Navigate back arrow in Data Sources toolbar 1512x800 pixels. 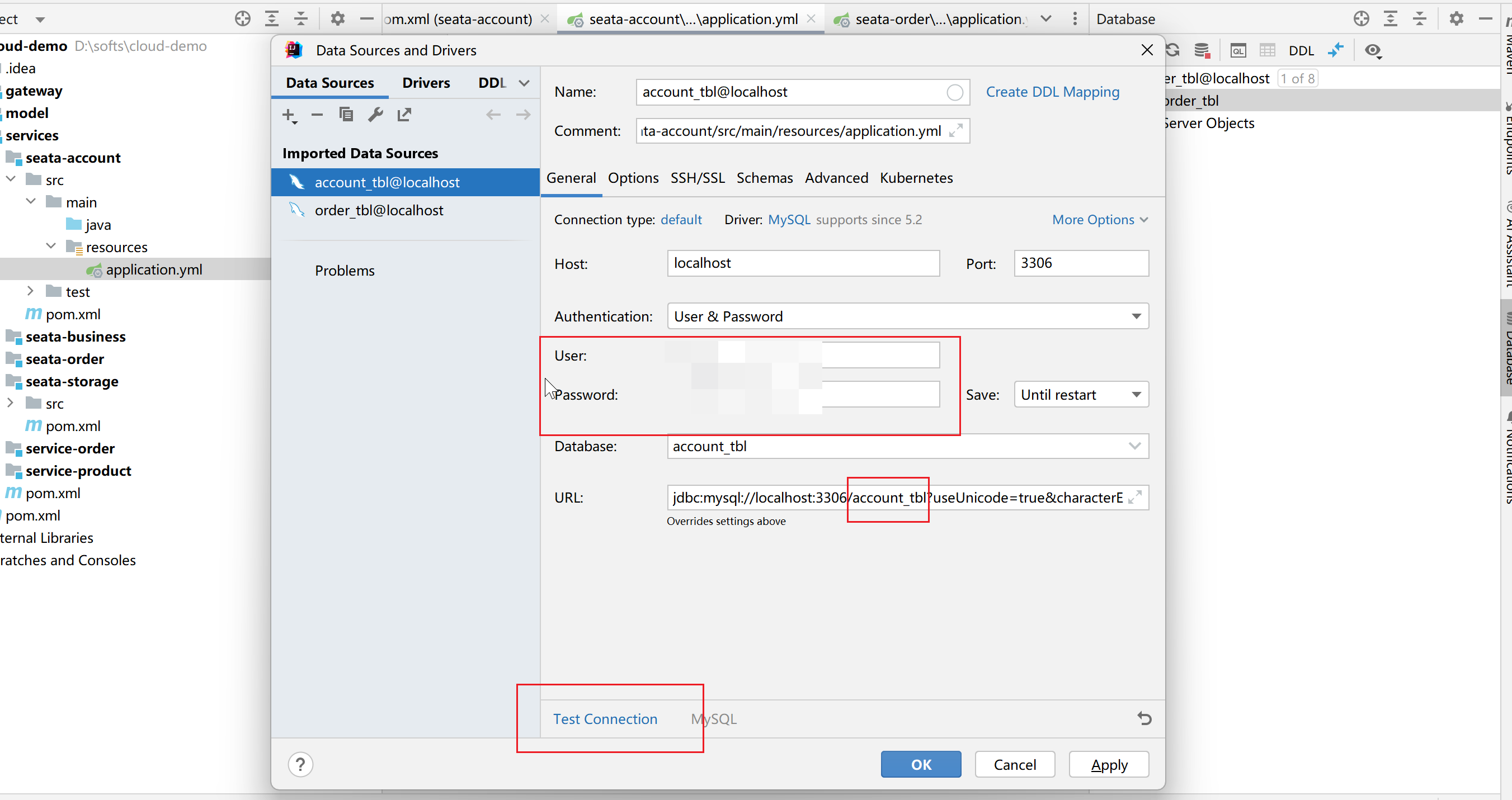[493, 115]
